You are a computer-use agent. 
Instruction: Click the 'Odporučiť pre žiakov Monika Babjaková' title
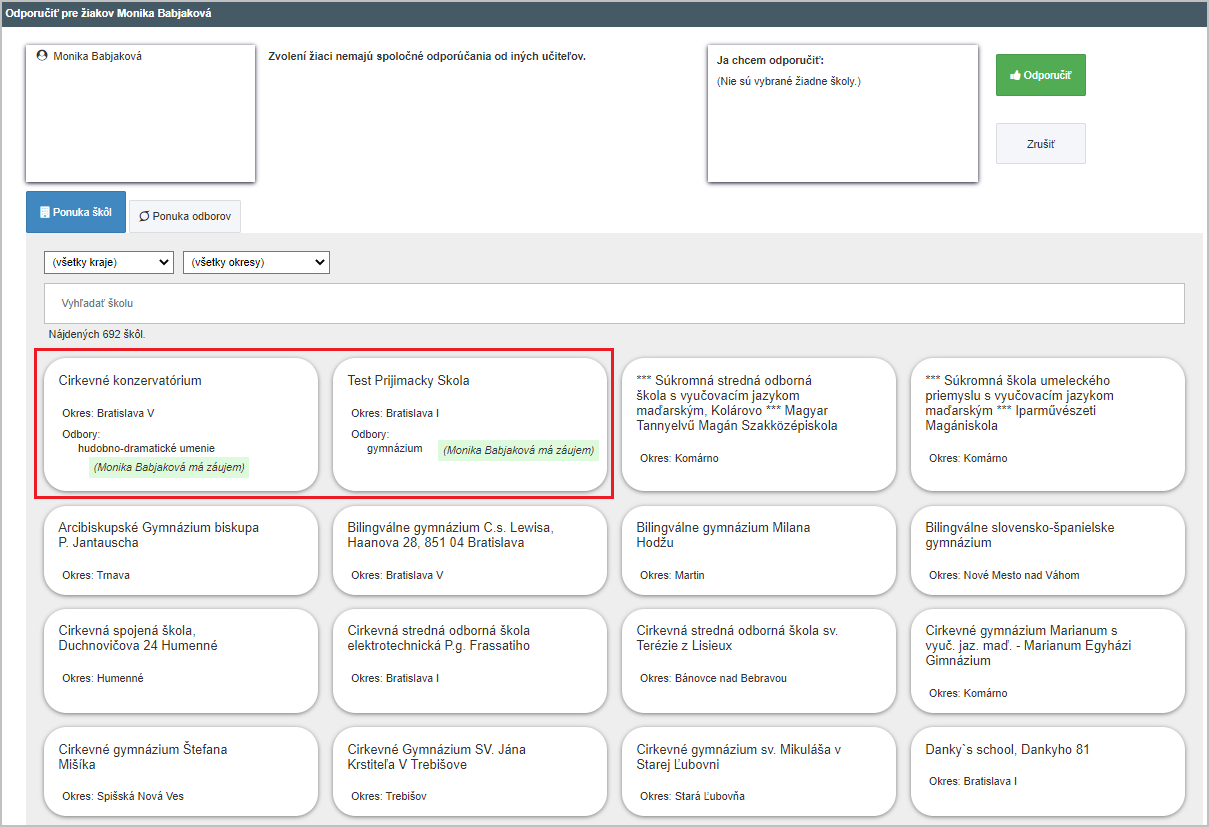pyautogui.click(x=108, y=14)
